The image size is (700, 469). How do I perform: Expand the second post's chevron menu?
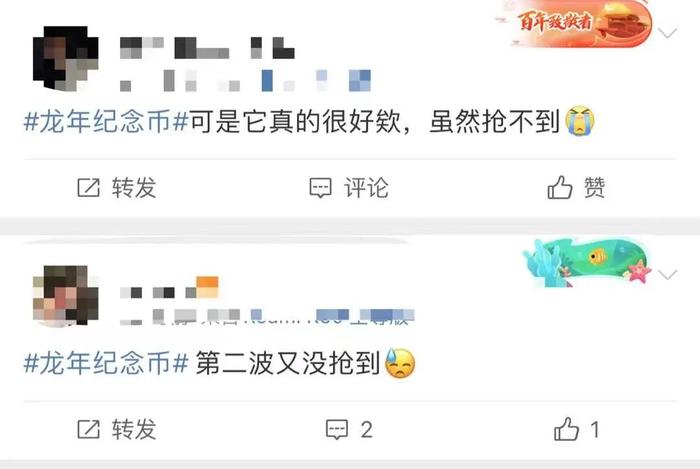(668, 274)
